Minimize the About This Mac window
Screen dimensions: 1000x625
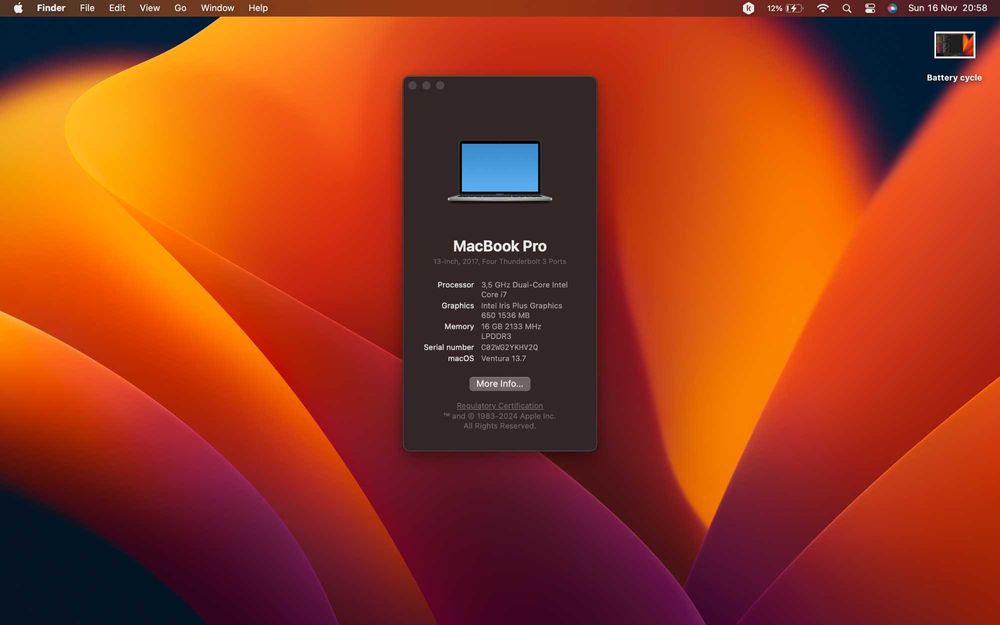pos(427,85)
